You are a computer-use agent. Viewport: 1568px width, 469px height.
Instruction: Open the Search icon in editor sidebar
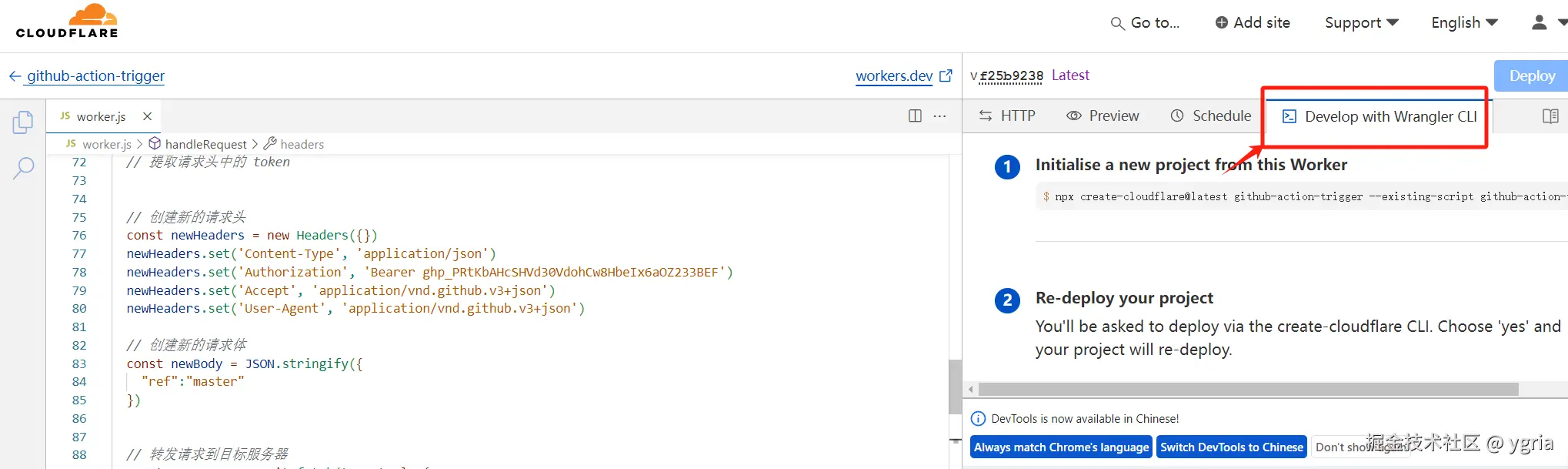24,167
